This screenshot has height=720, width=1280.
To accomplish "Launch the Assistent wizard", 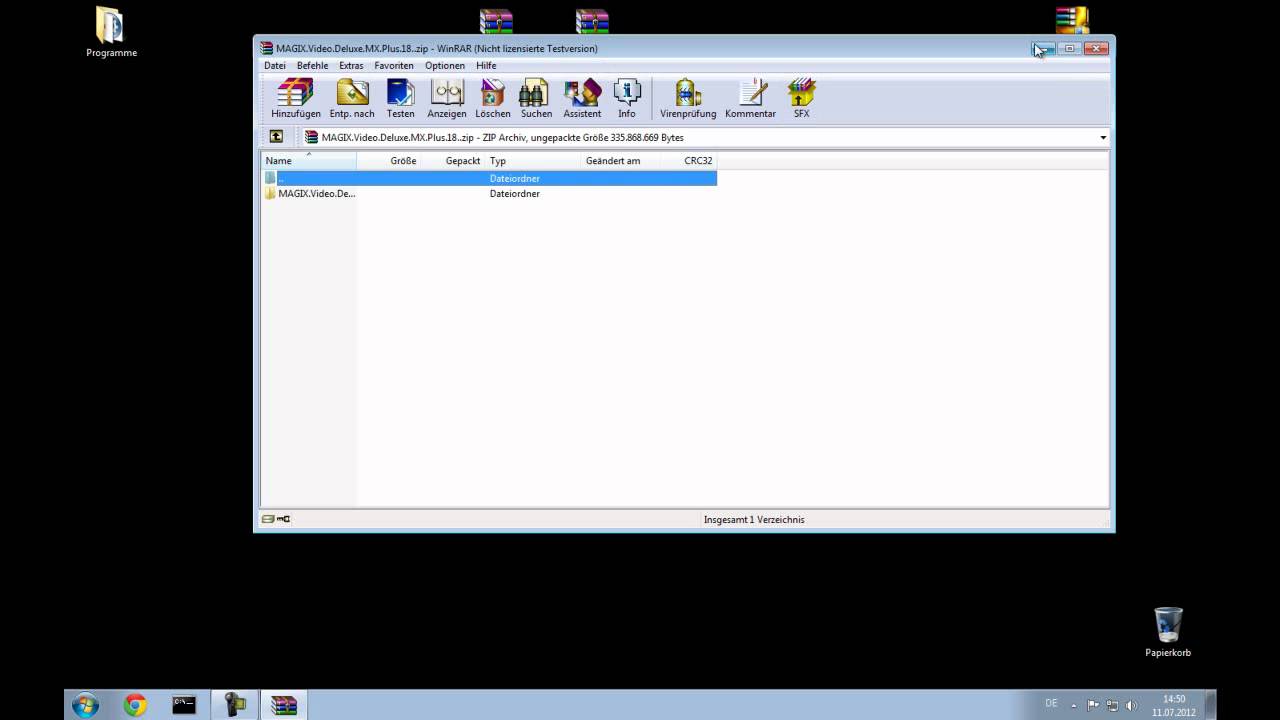I will tap(582, 99).
